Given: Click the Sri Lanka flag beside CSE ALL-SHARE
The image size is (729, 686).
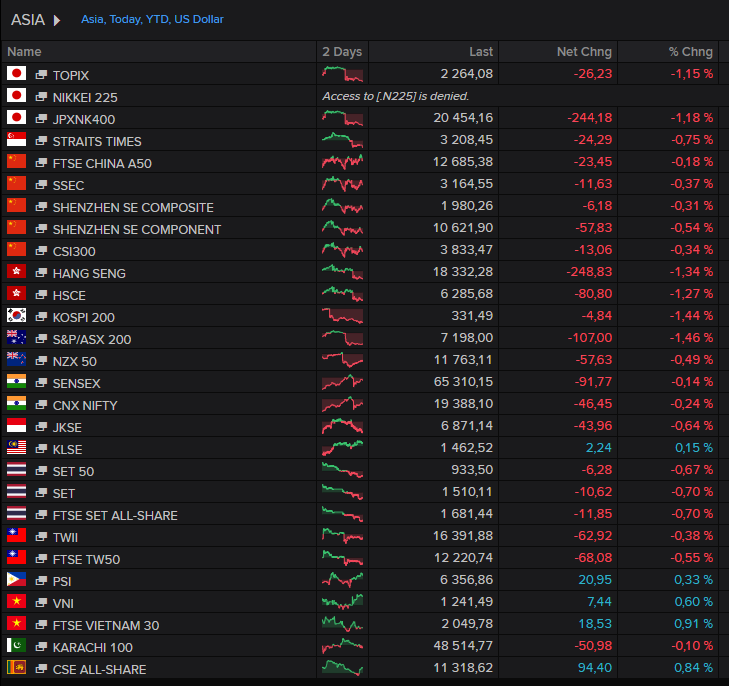Looking at the screenshot, I should point(16,667).
